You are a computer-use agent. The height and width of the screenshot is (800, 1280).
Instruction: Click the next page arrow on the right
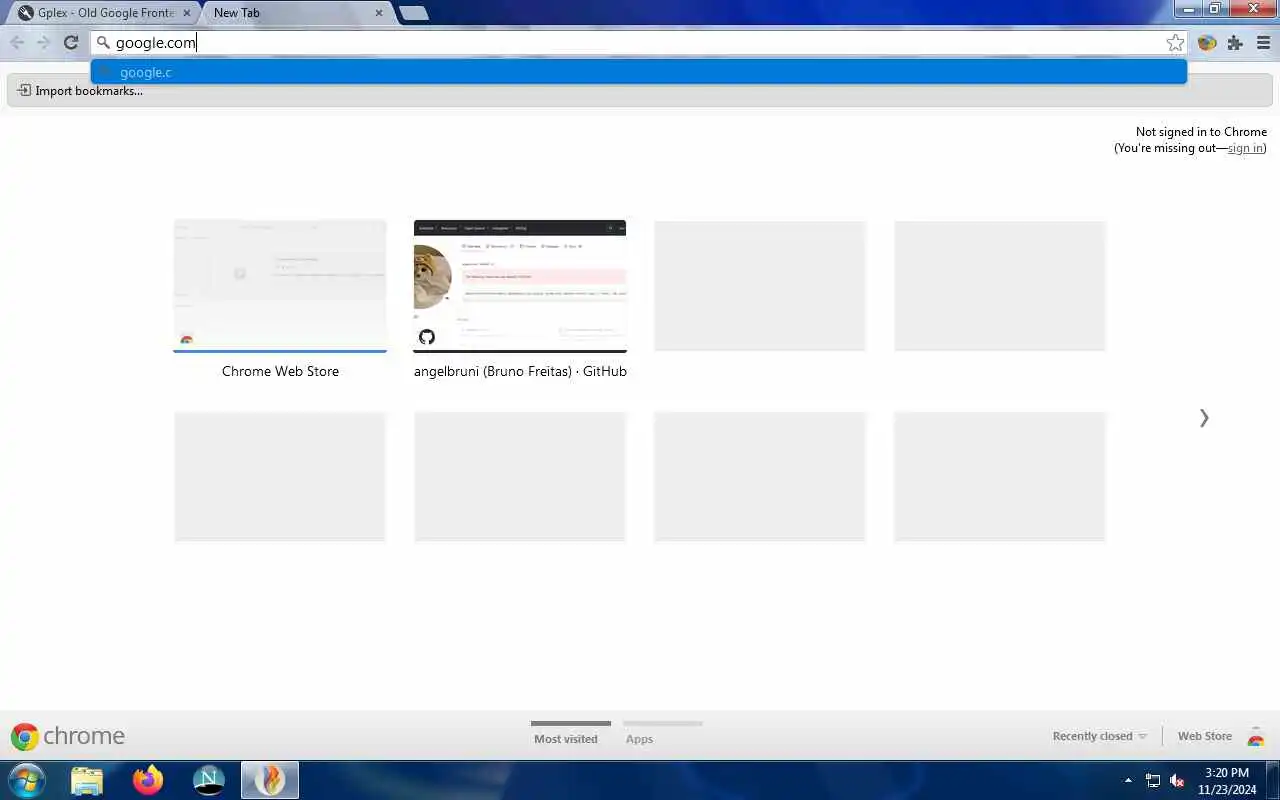tap(1204, 418)
